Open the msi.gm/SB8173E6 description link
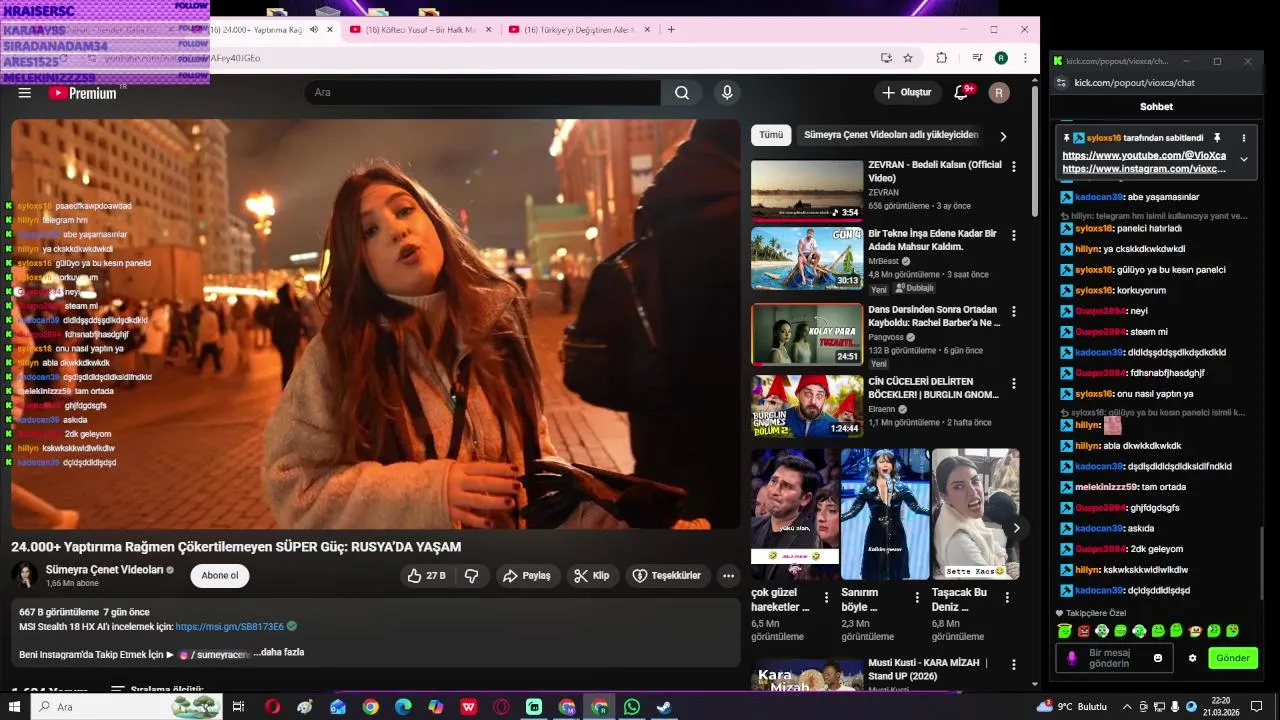Viewport: 1280px width, 720px height. (230, 627)
